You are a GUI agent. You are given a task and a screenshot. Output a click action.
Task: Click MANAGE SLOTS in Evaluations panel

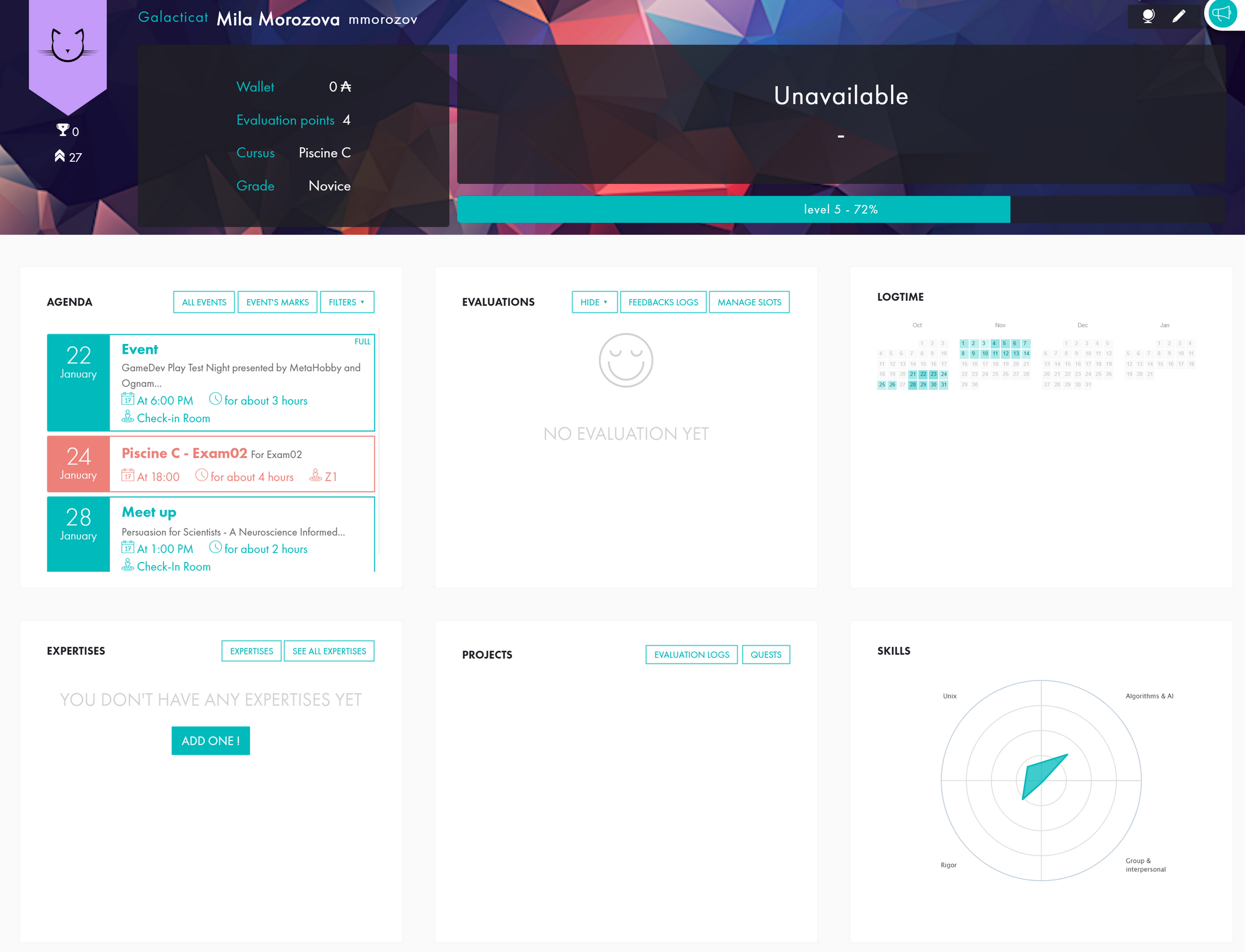750,301
